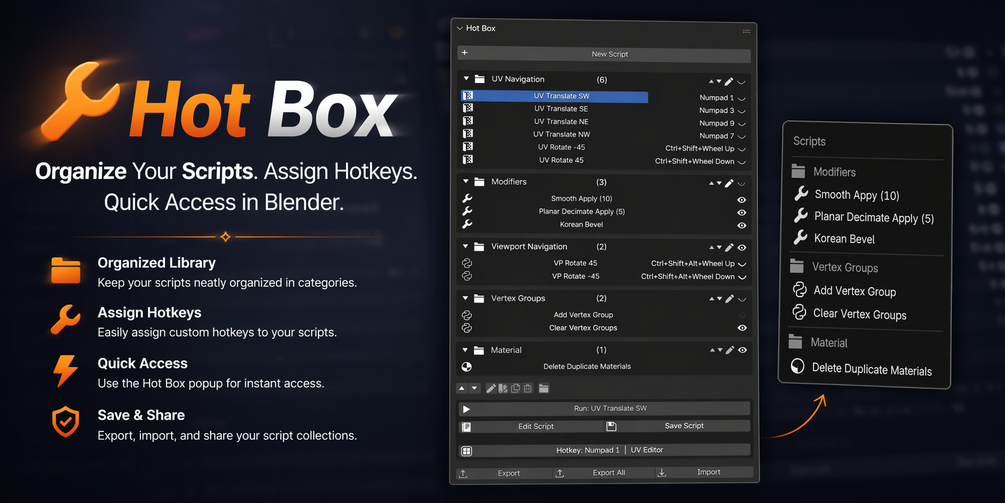Toggle hidden-eye for UV Navigation category
1005x503 pixels.
(x=742, y=82)
